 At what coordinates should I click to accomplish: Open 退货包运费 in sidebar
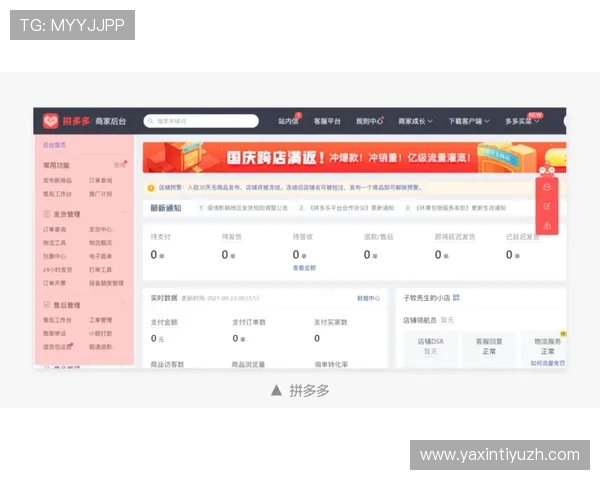(57, 347)
